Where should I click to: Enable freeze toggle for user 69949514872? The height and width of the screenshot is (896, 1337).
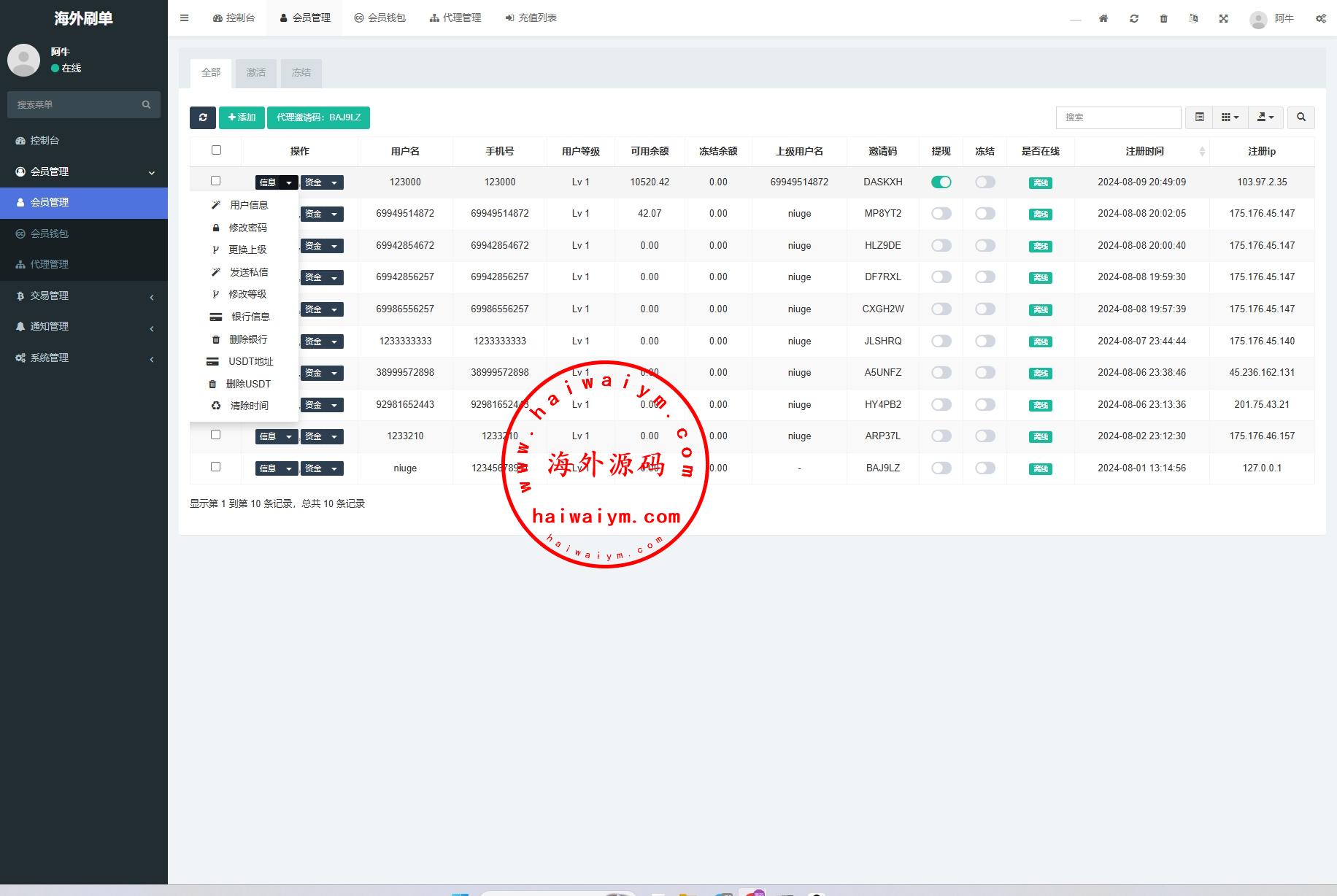[x=985, y=214]
